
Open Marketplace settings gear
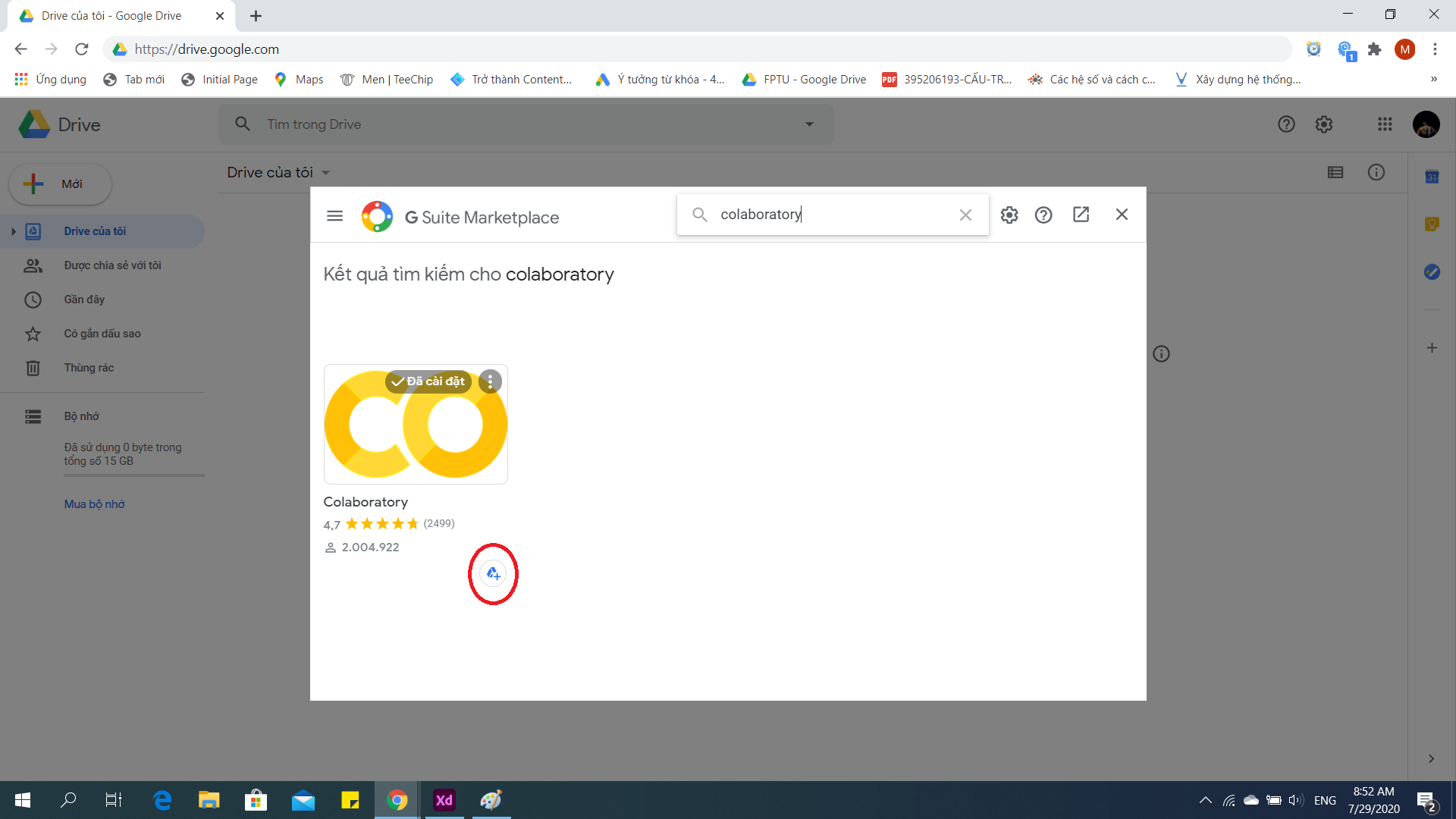[1009, 215]
